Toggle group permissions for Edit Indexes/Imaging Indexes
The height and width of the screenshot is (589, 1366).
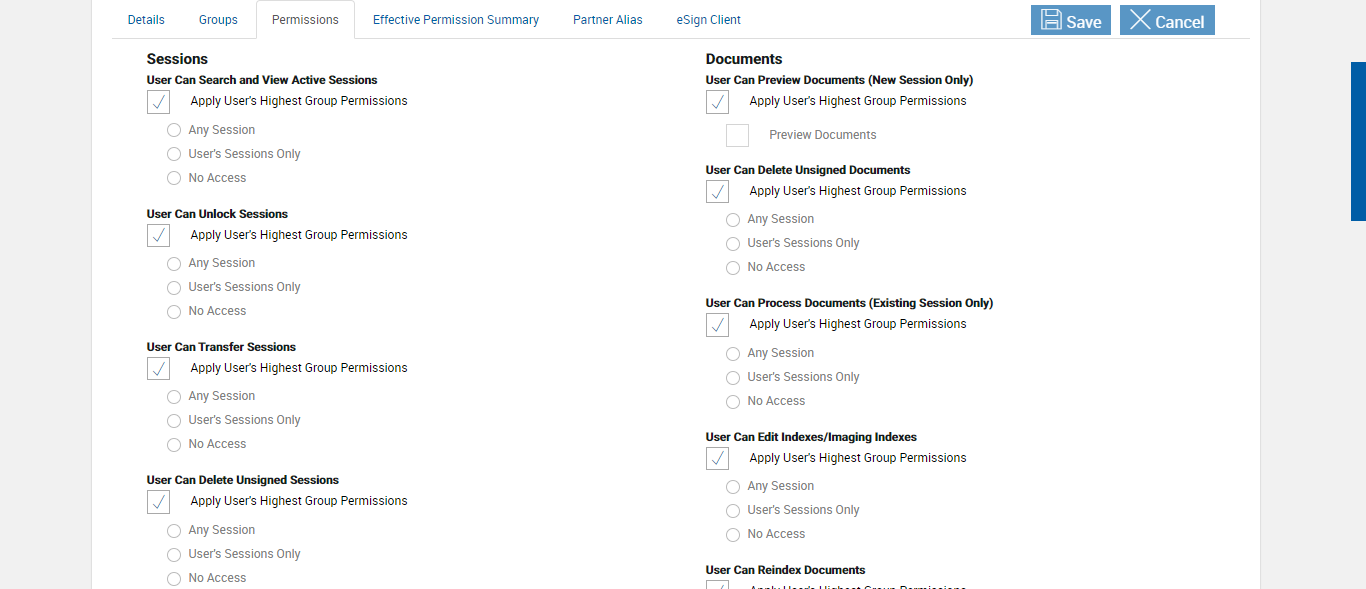pos(718,458)
